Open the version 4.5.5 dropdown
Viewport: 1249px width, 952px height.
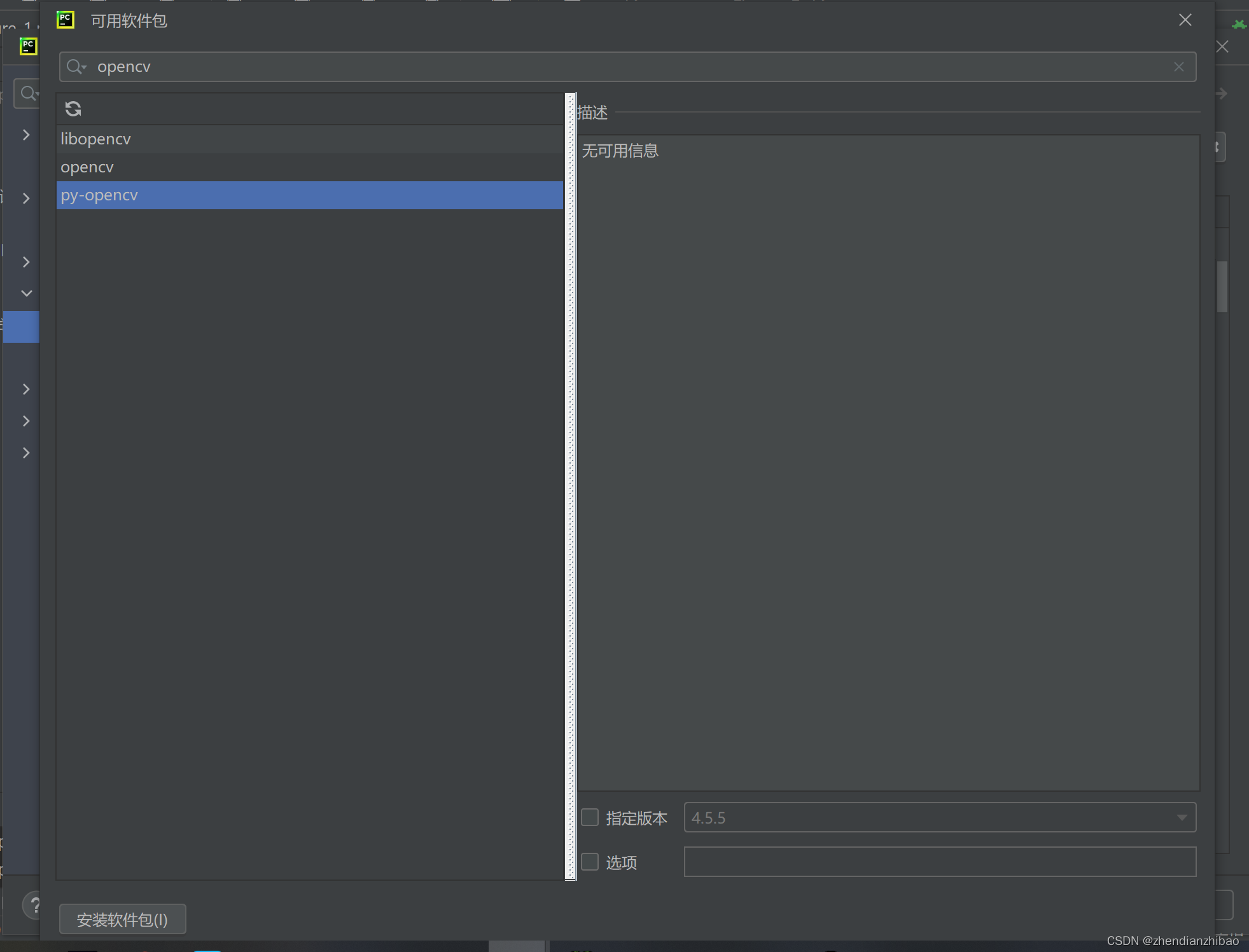(1181, 817)
